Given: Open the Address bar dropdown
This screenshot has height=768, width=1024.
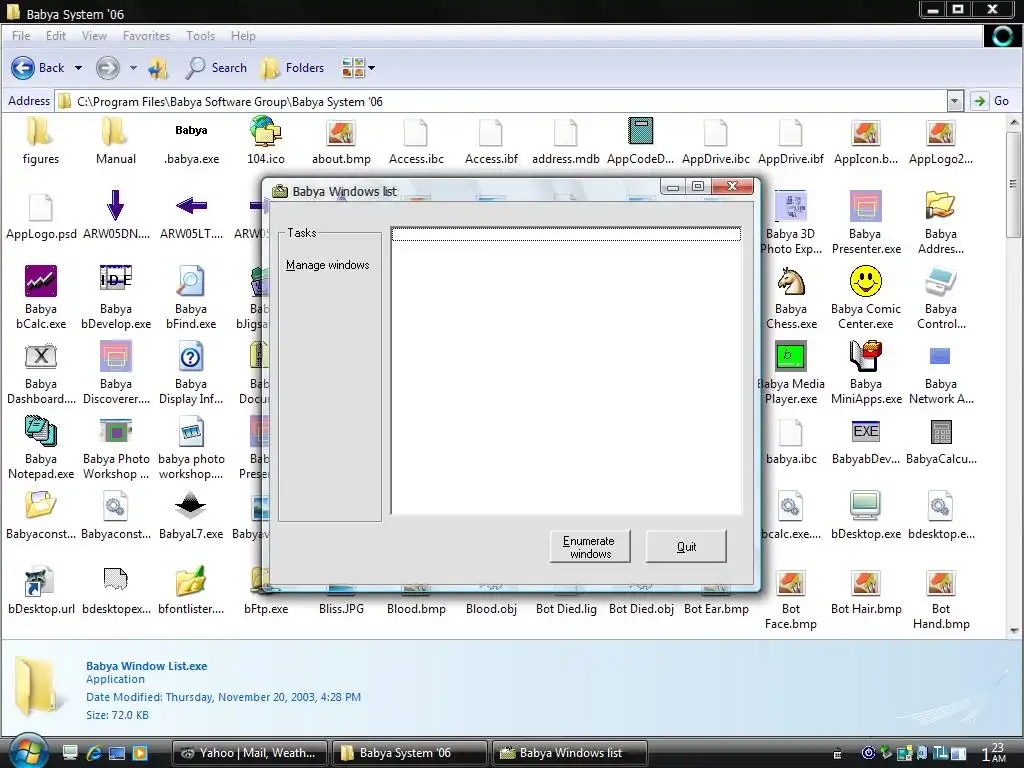Looking at the screenshot, I should [955, 101].
